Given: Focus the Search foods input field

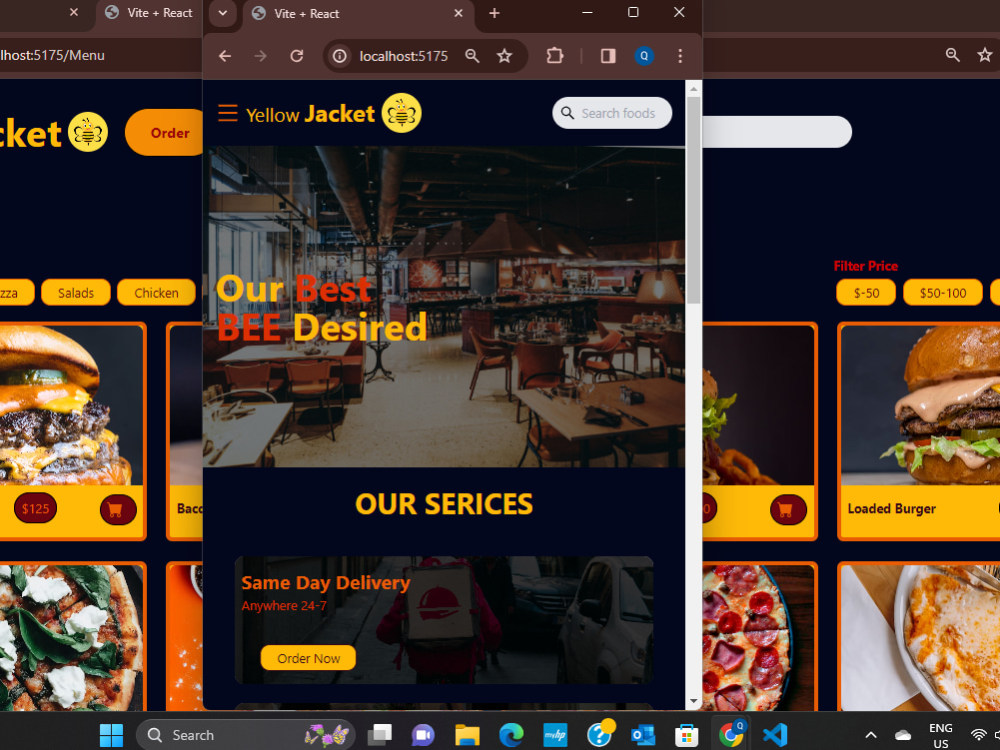Looking at the screenshot, I should 612,113.
